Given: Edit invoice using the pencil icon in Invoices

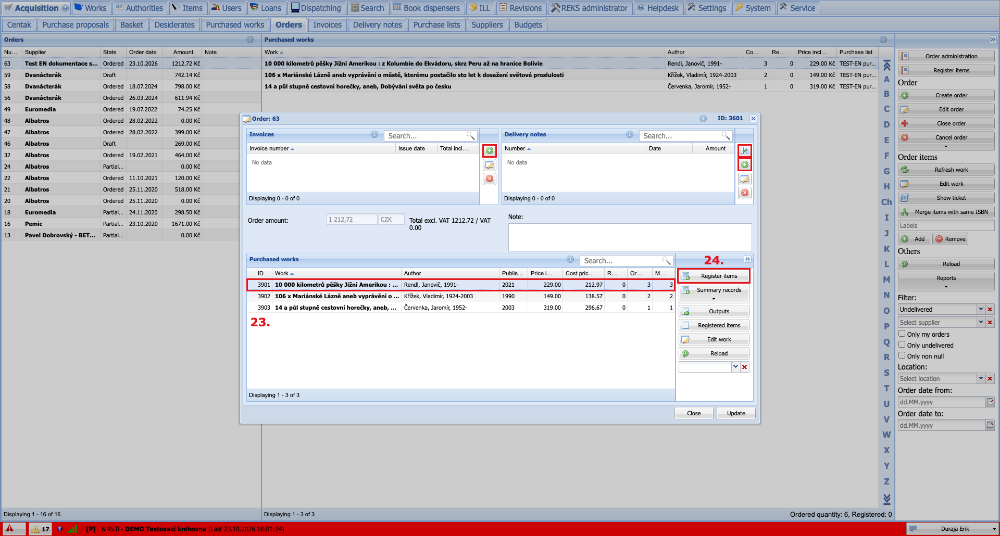Looking at the screenshot, I should point(489,165).
